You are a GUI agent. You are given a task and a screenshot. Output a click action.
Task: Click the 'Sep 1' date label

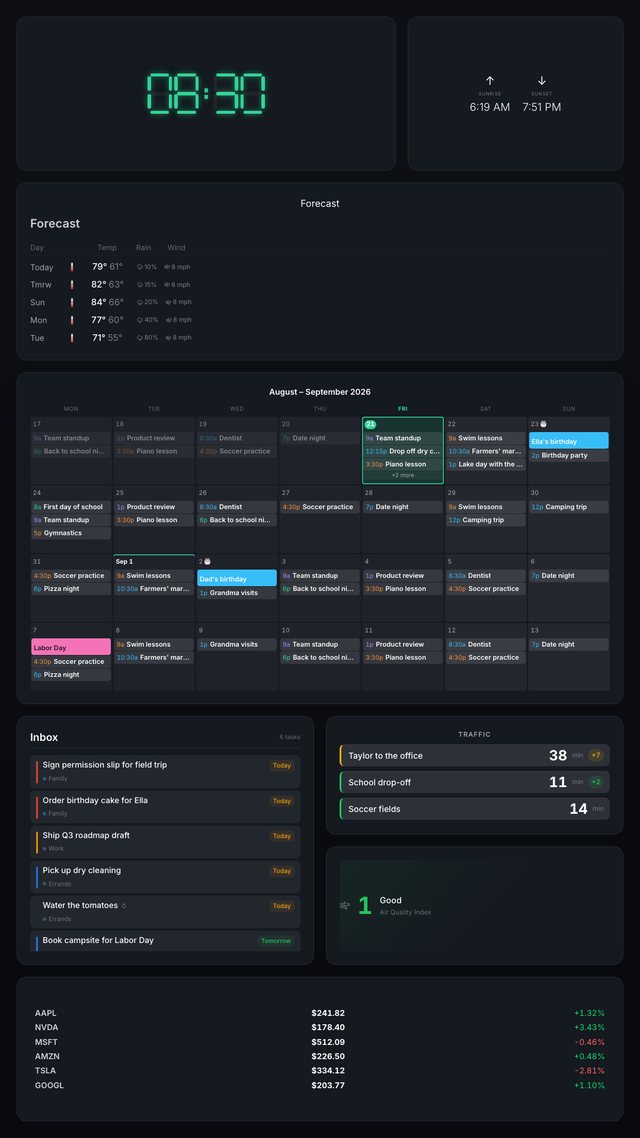pyautogui.click(x=122, y=562)
